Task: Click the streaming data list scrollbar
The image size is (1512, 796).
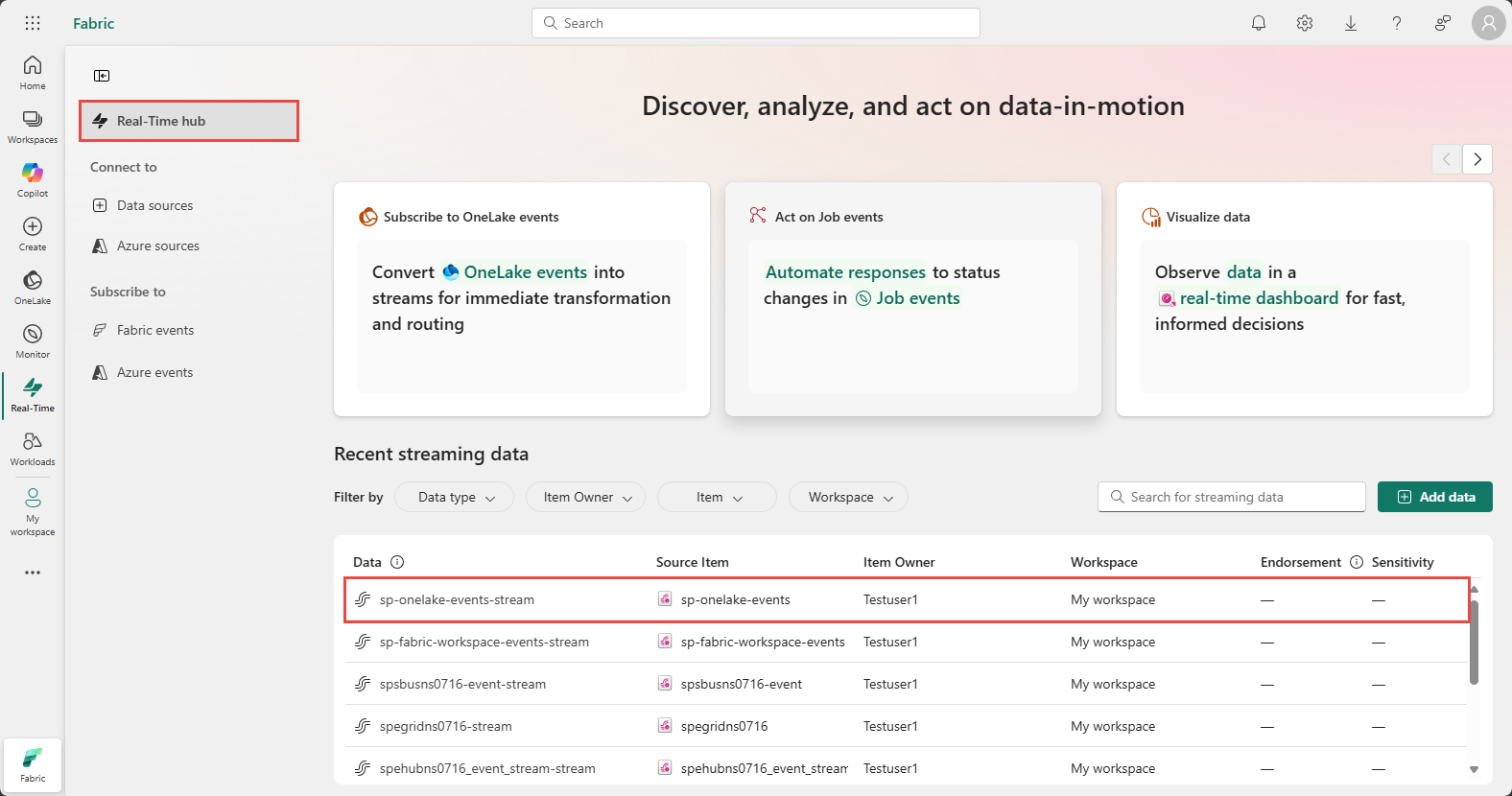Action: coord(1474,643)
